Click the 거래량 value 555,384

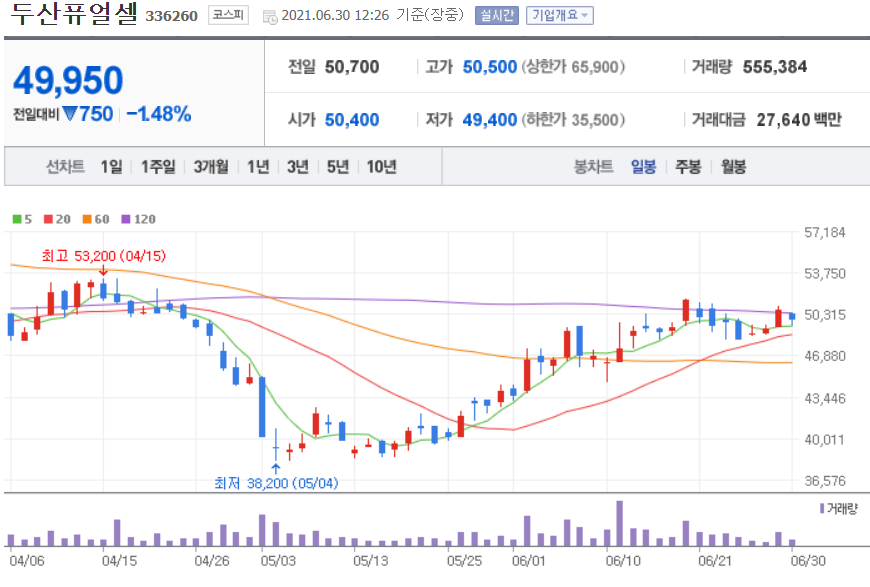click(775, 67)
